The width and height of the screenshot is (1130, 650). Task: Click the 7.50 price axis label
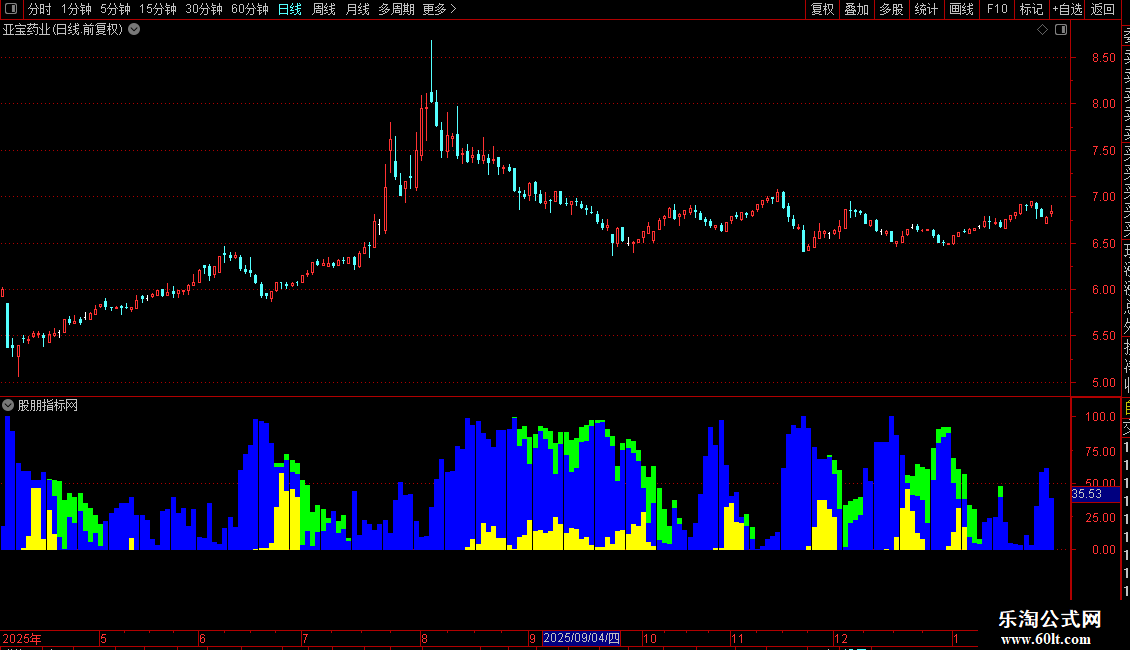point(1103,151)
